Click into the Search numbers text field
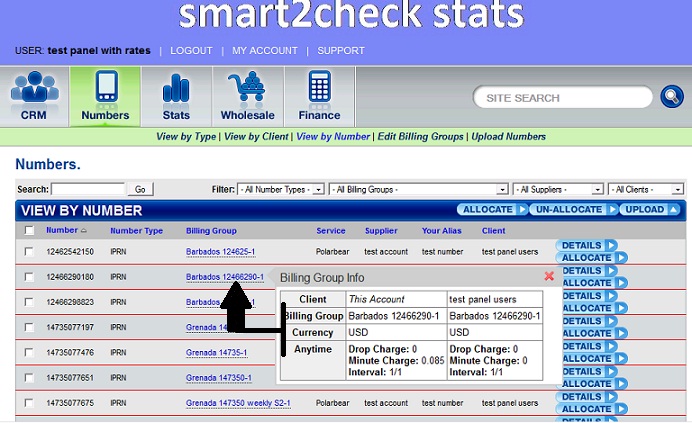The width and height of the screenshot is (692, 423). click(x=88, y=189)
